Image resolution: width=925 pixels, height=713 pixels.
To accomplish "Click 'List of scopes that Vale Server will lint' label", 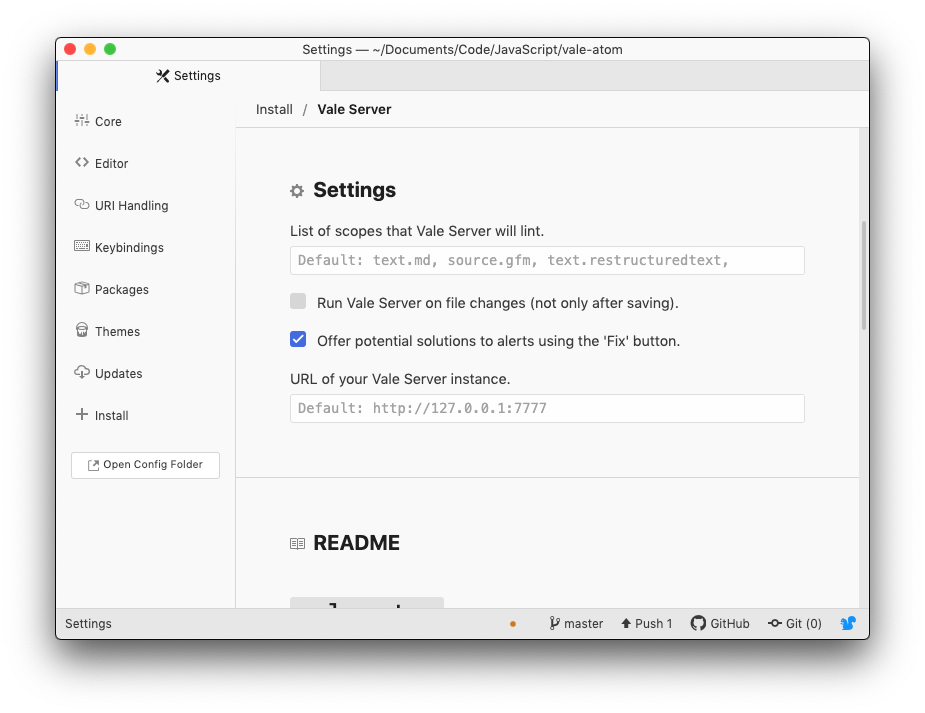I will [416, 231].
